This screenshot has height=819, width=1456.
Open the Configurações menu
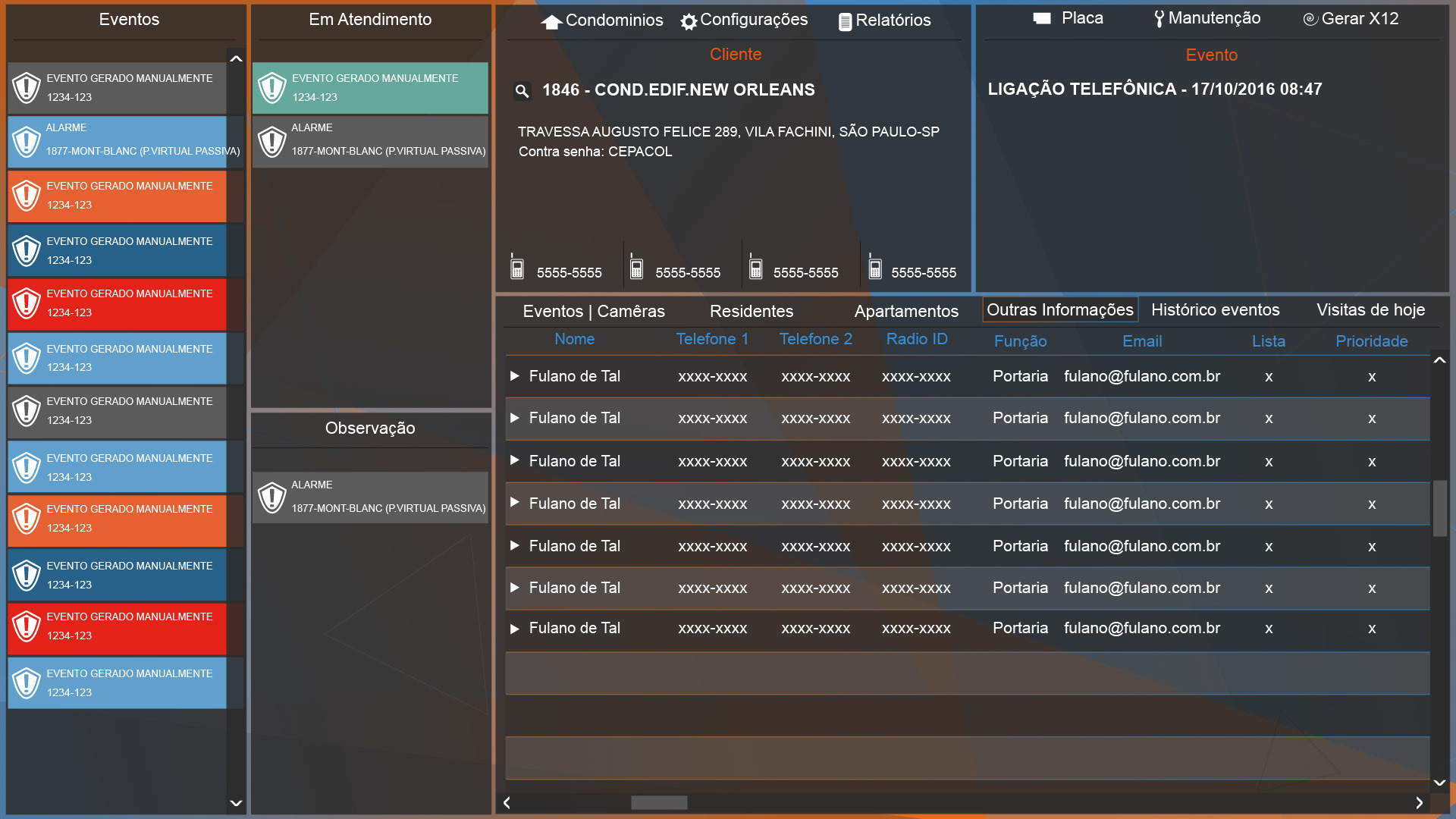[745, 20]
